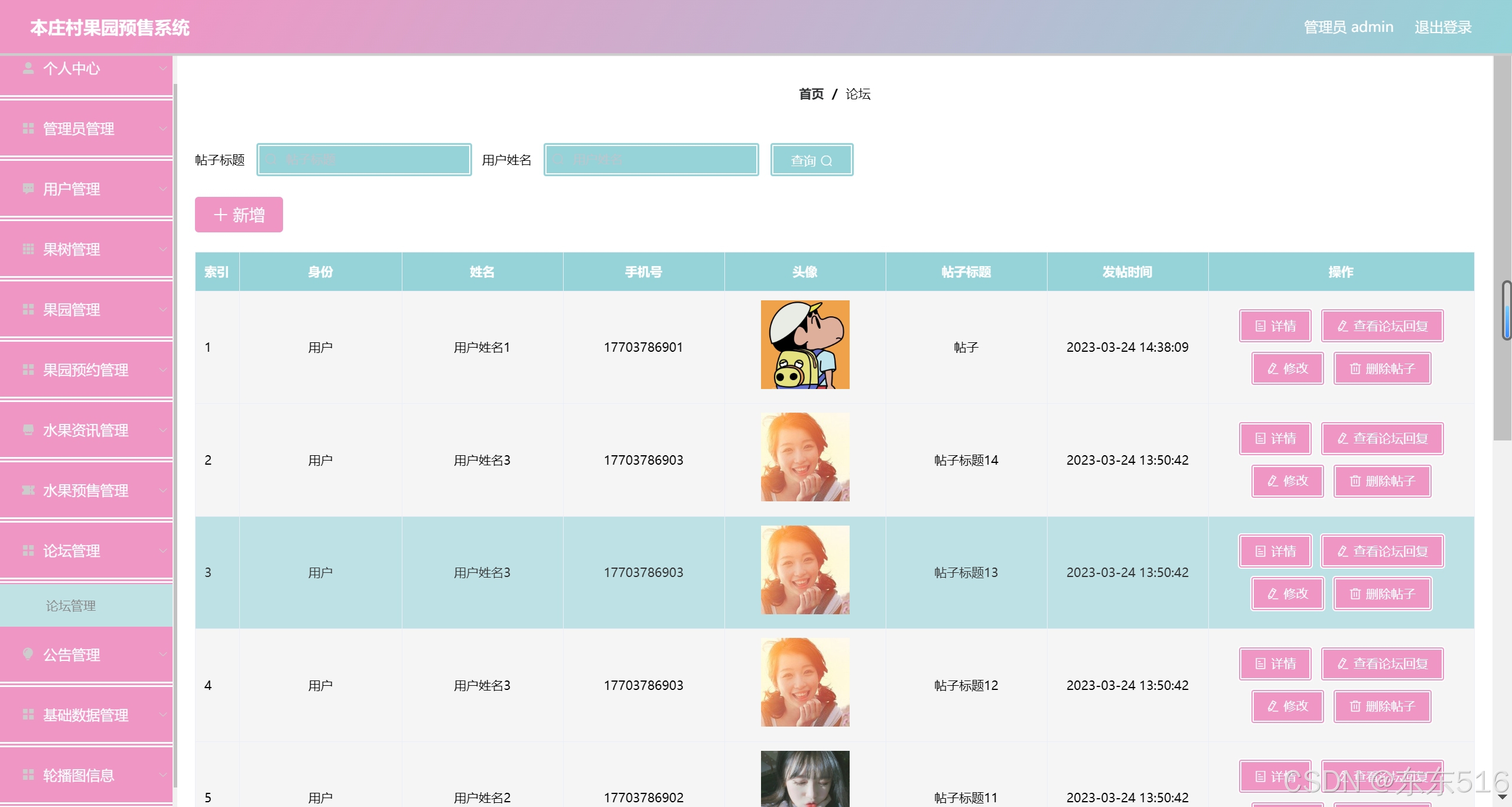
Task: Click the ticket icon beside 水果预售管理
Action: [x=28, y=490]
